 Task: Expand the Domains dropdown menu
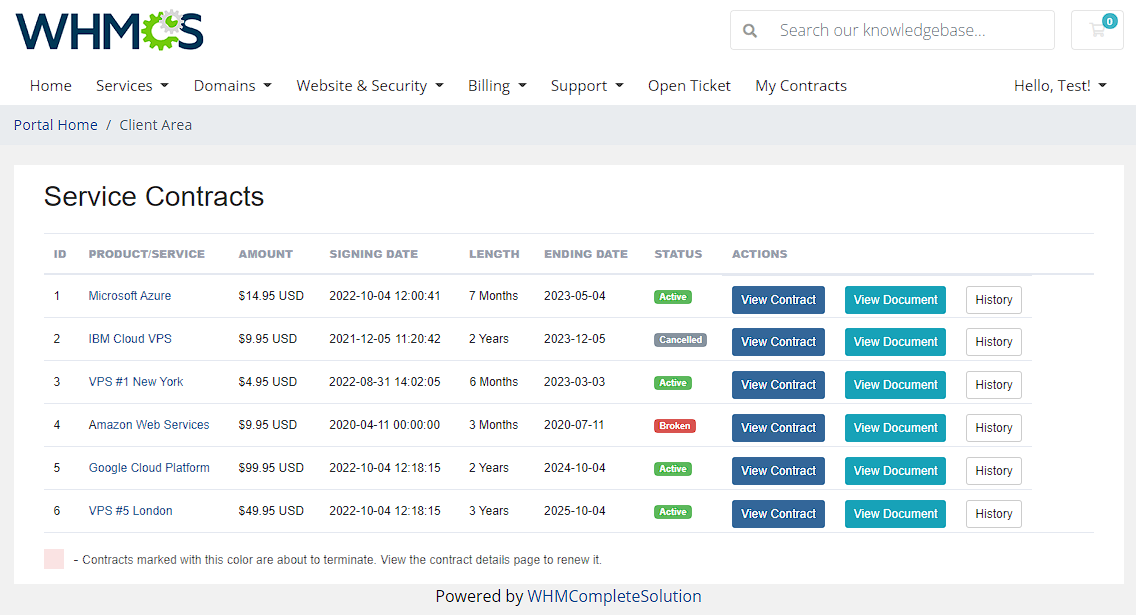pyautogui.click(x=233, y=85)
